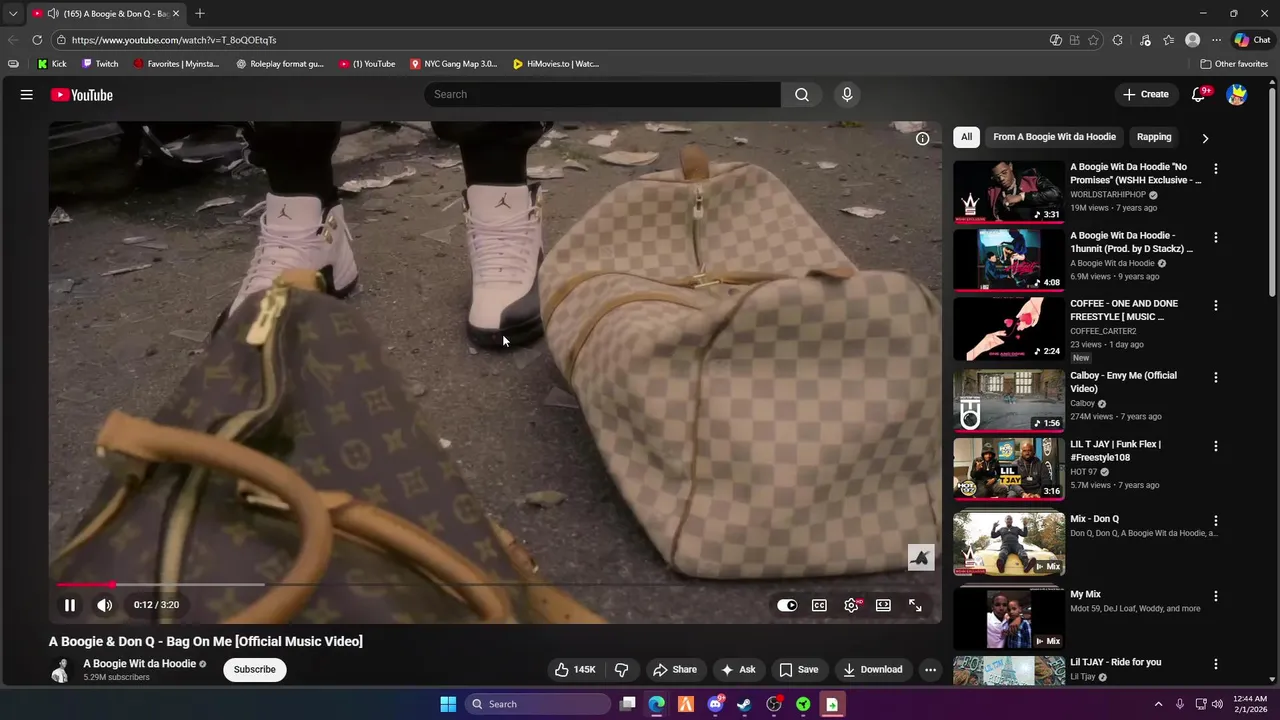Open the Ask AI button
This screenshot has height=720, width=1280.
739,670
